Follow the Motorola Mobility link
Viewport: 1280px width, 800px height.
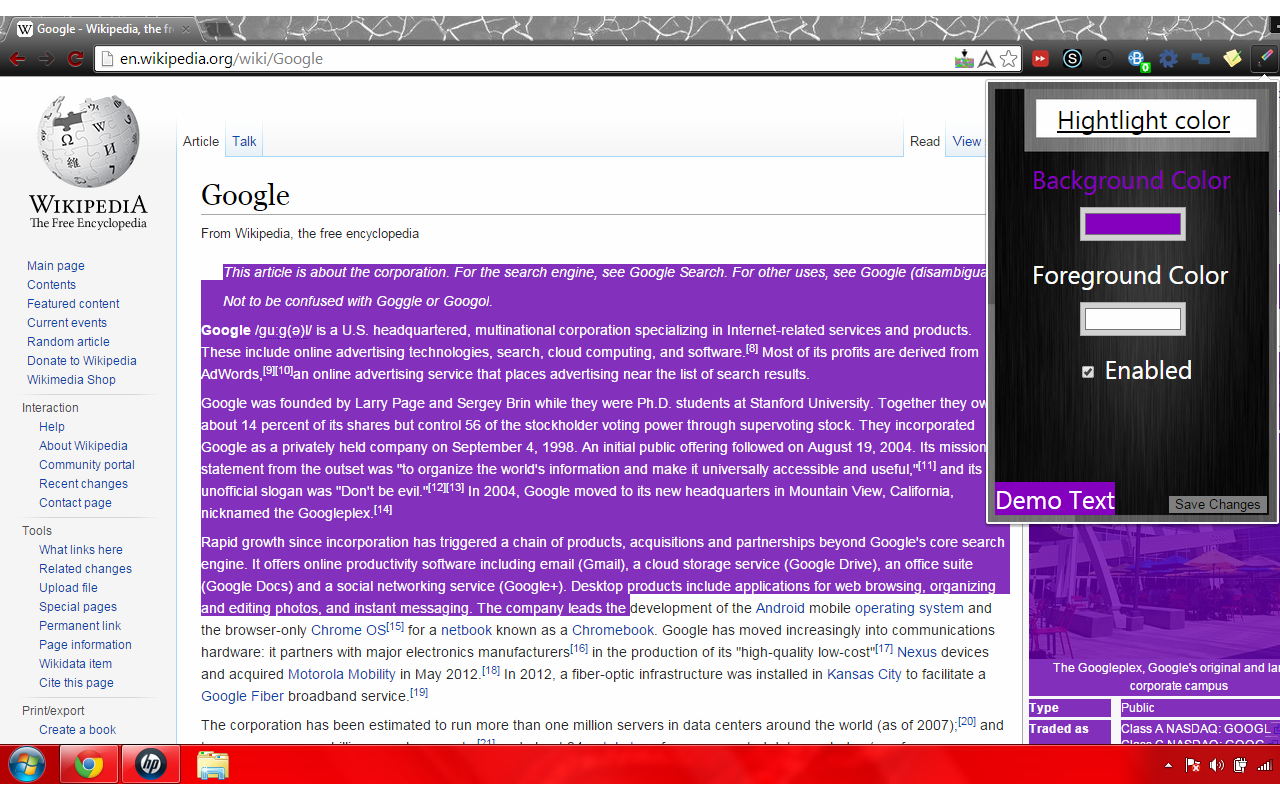(343, 674)
